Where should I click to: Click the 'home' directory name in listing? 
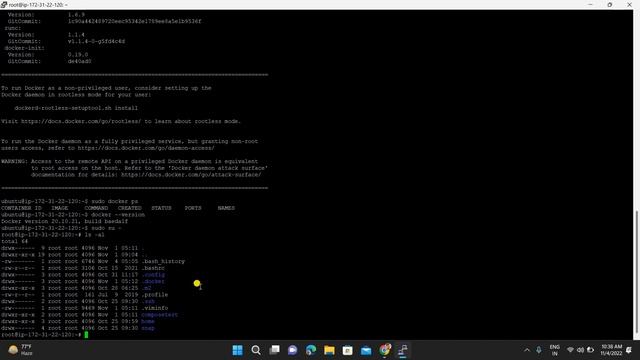[148, 321]
